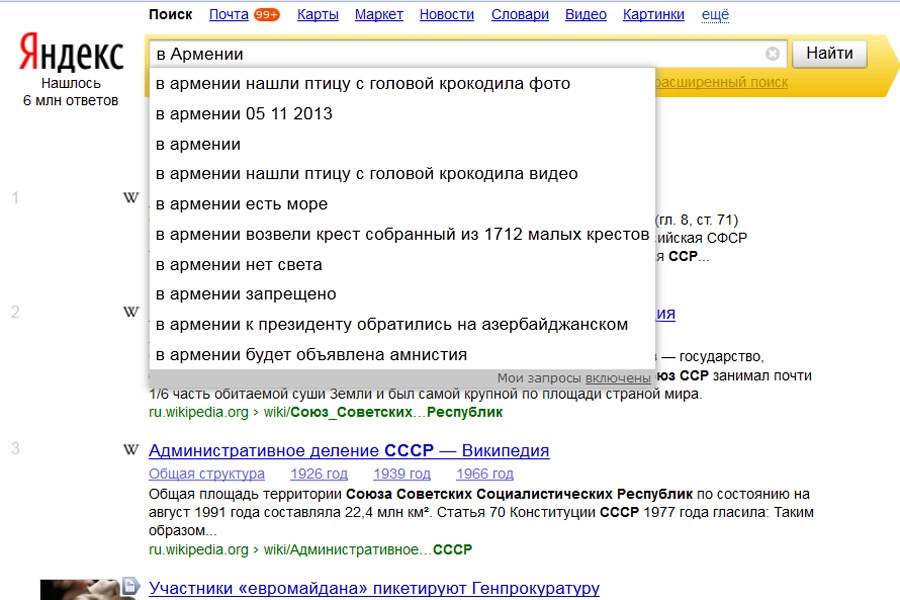
Task: Choose the suggestion 'в армении нет света'
Action: 239,264
